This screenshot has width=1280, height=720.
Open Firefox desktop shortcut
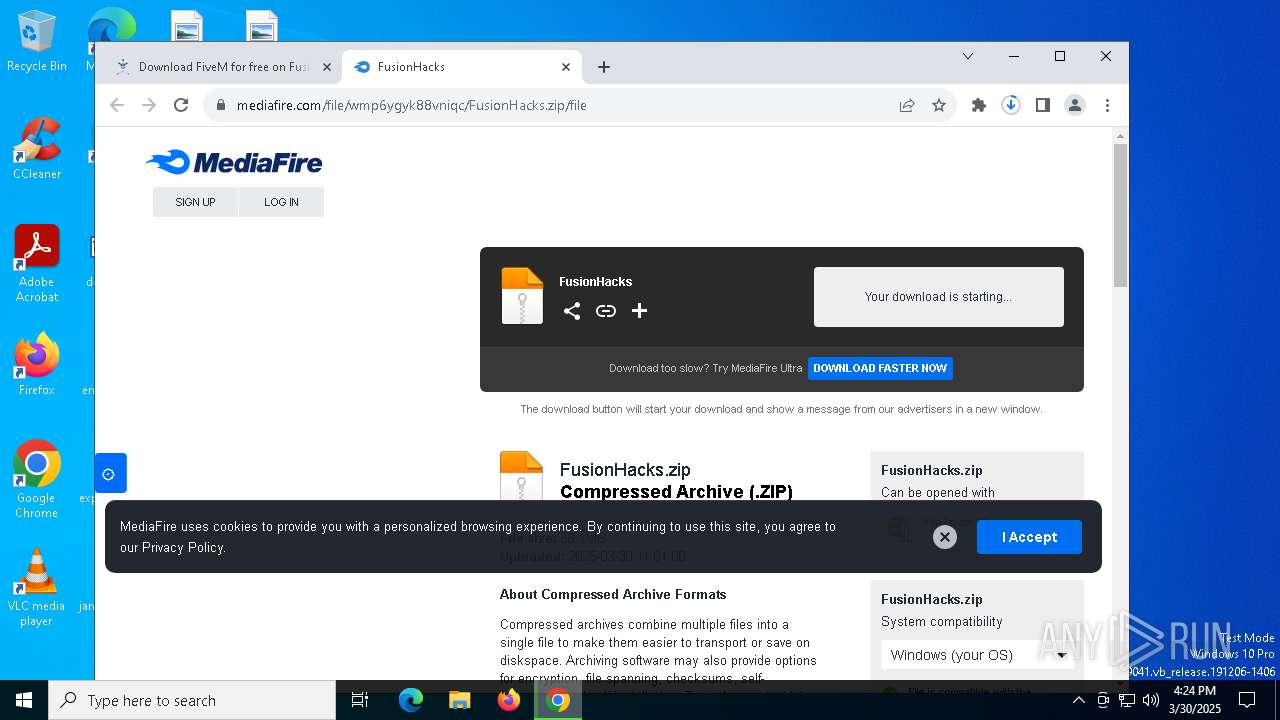pos(37,365)
